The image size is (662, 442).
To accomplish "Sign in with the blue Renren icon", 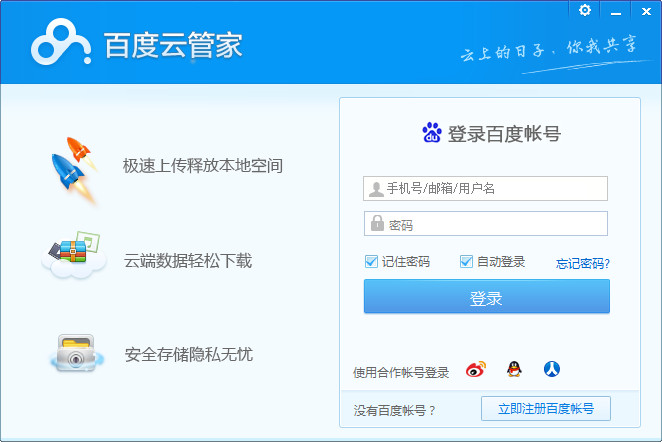I will [551, 370].
